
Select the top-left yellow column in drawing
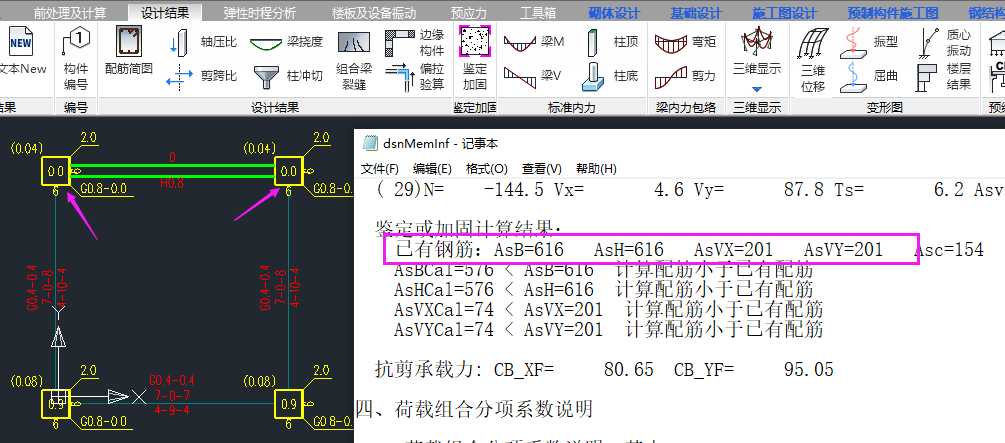[56, 171]
